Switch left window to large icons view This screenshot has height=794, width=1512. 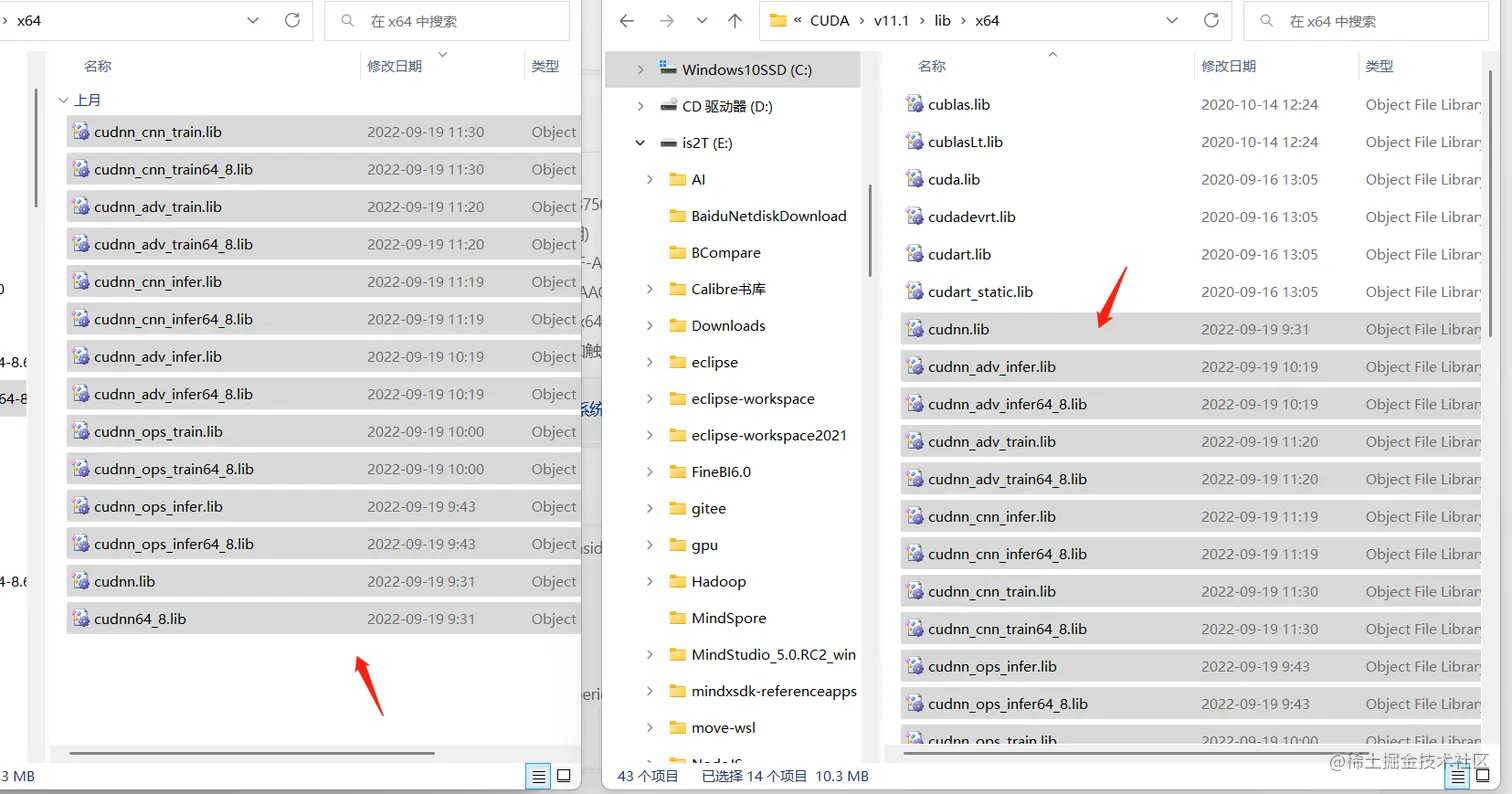point(563,776)
